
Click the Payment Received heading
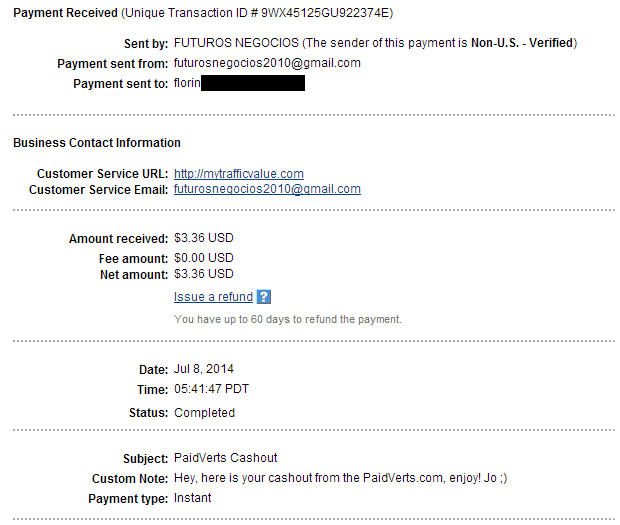tap(59, 13)
